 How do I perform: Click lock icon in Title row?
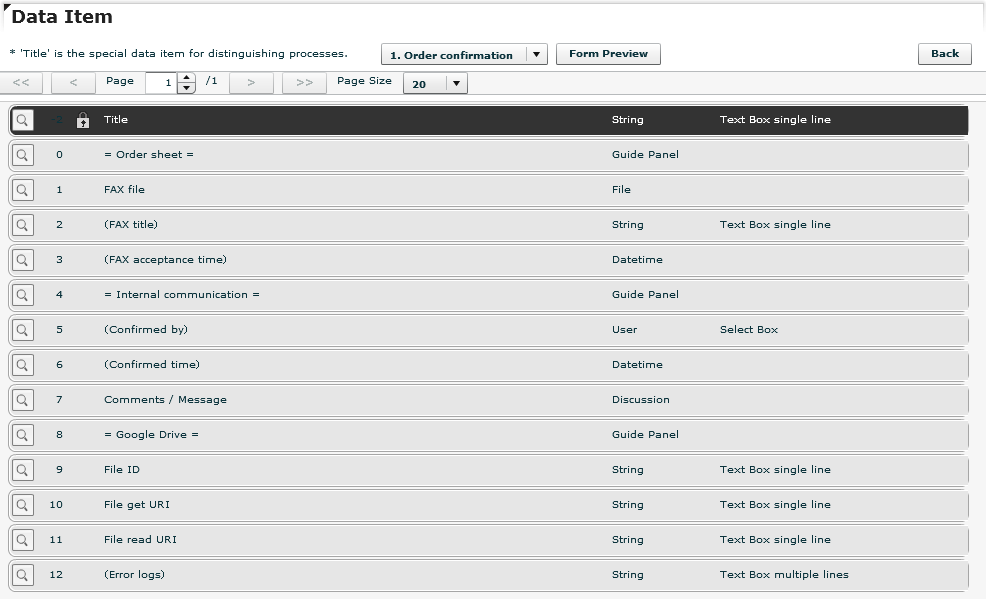pyautogui.click(x=83, y=120)
